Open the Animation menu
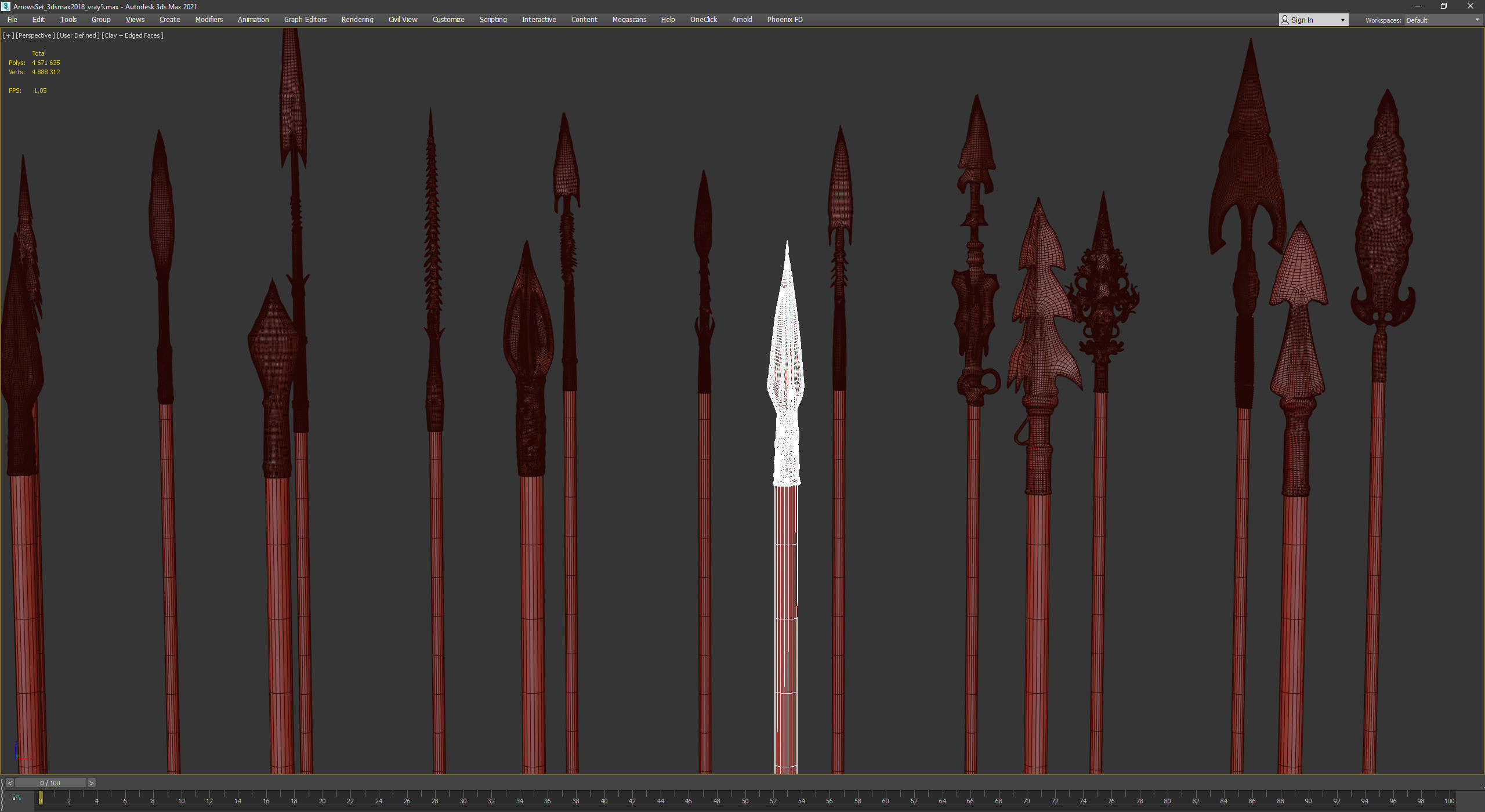Screen dimensions: 1485x812 (253, 20)
